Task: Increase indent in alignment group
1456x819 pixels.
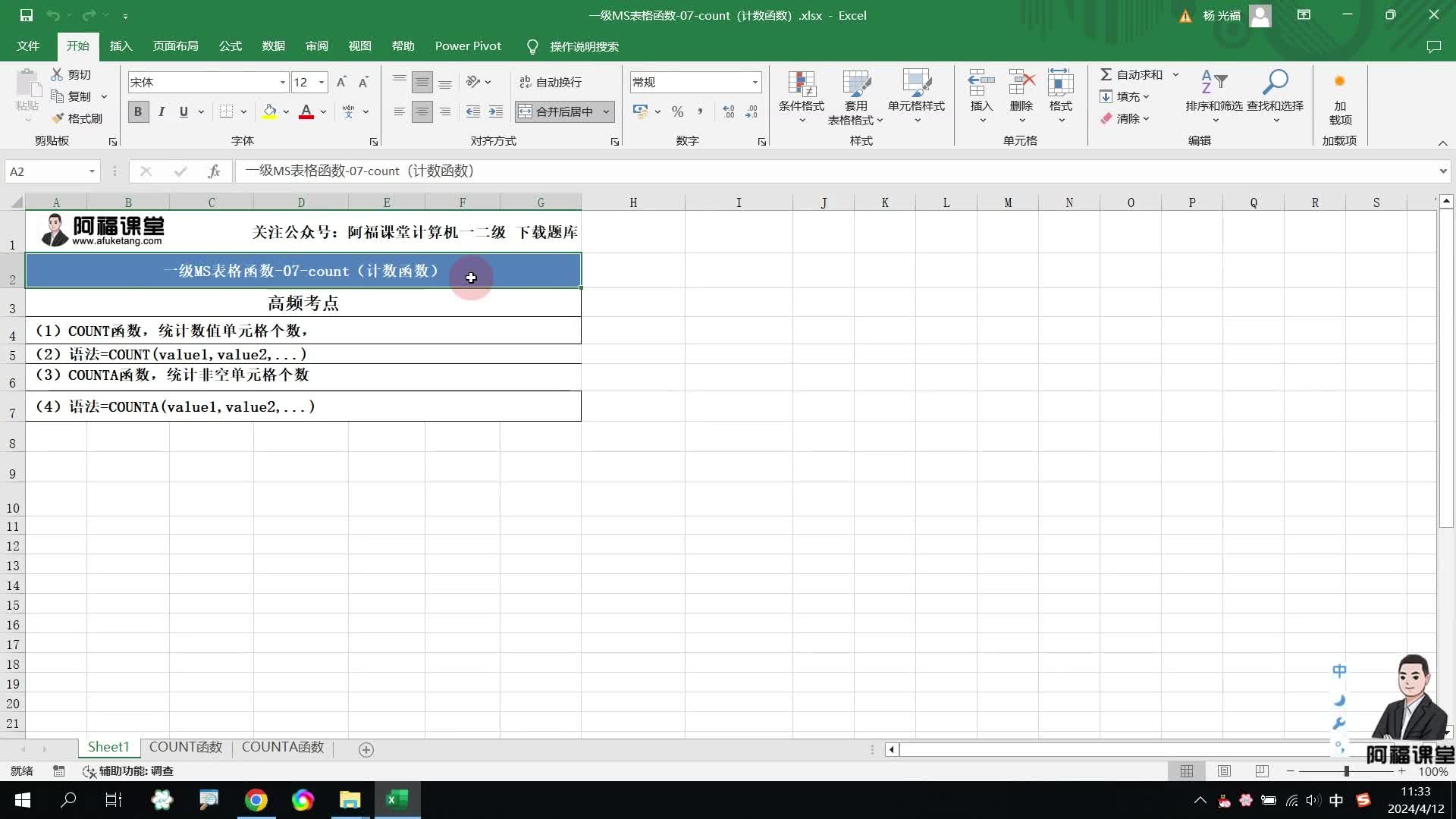Action: pos(496,111)
